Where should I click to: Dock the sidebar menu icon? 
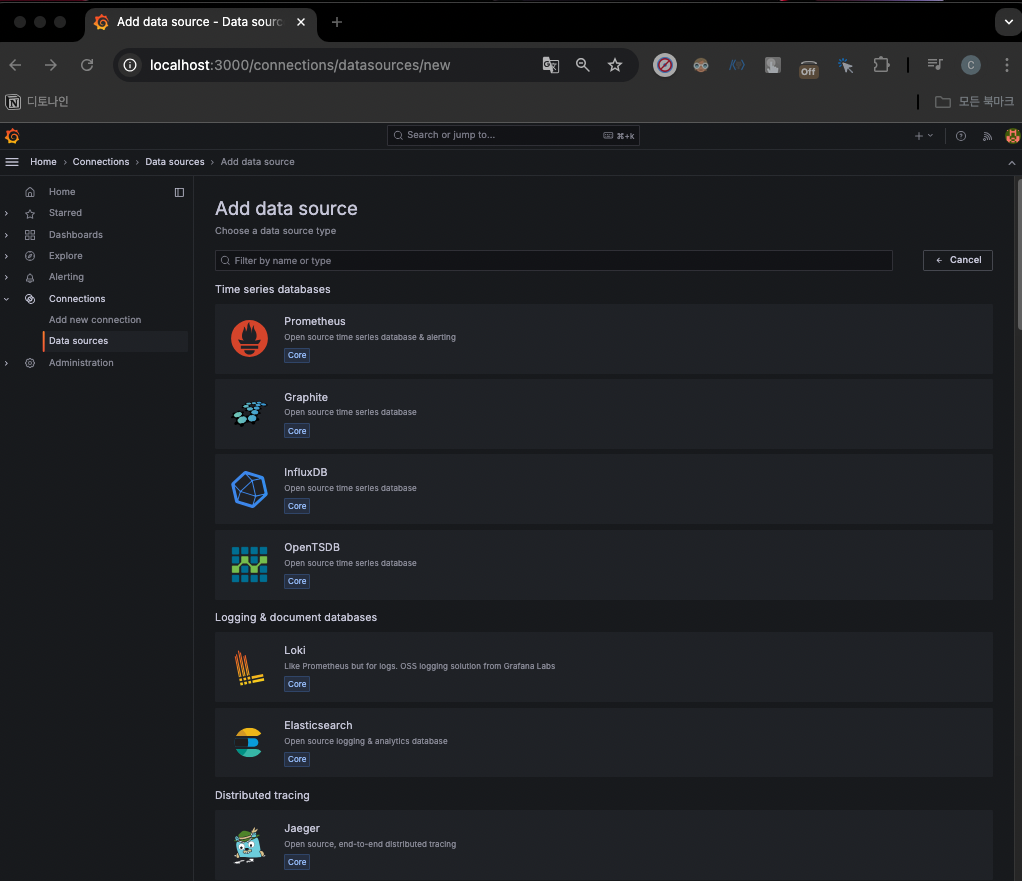click(179, 192)
